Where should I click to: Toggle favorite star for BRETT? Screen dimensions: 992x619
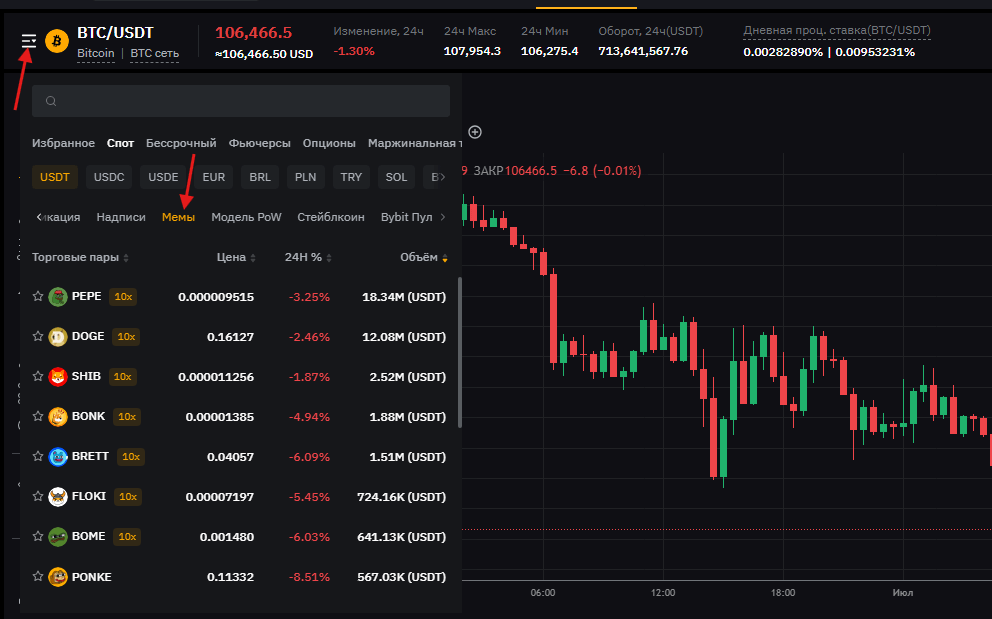click(38, 457)
